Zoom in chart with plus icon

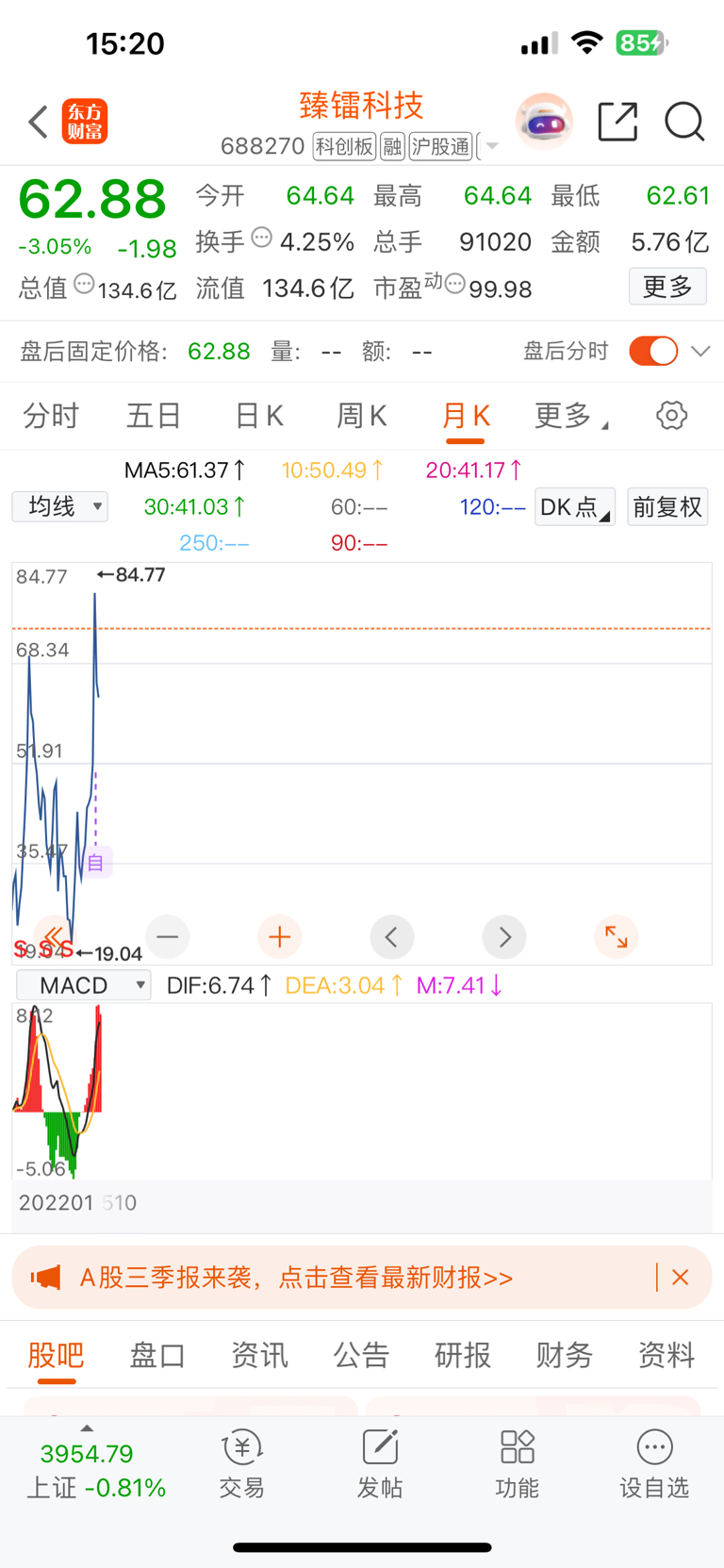[x=279, y=936]
